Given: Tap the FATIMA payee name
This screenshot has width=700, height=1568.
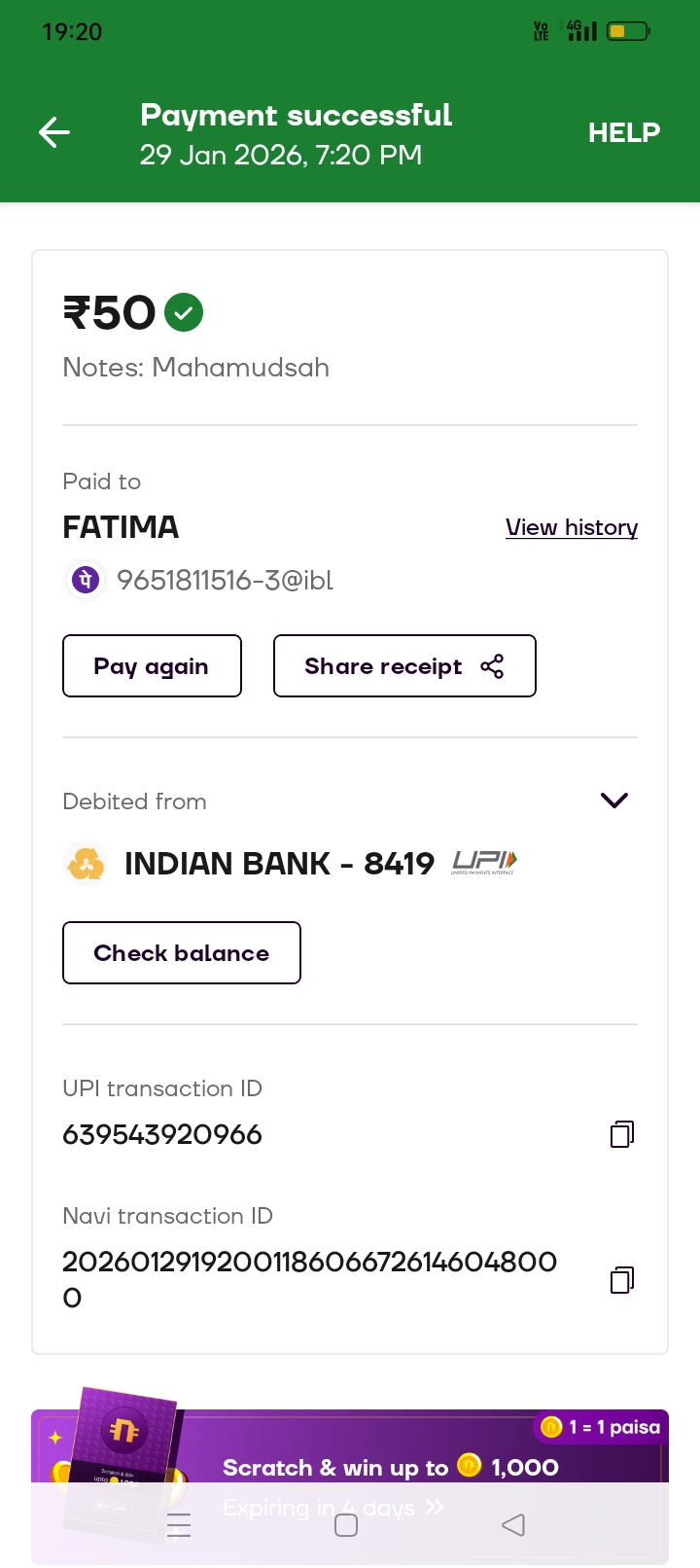Looking at the screenshot, I should tap(121, 527).
